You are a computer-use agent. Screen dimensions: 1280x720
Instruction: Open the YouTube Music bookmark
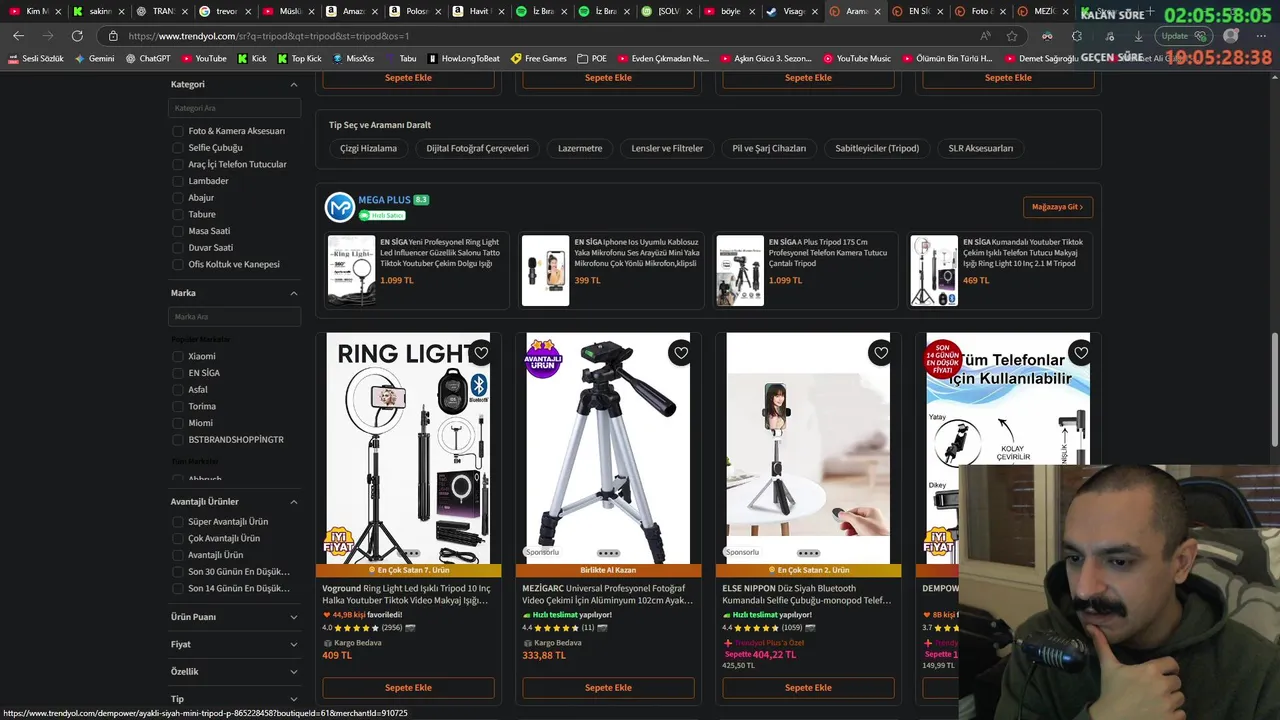coord(856,58)
